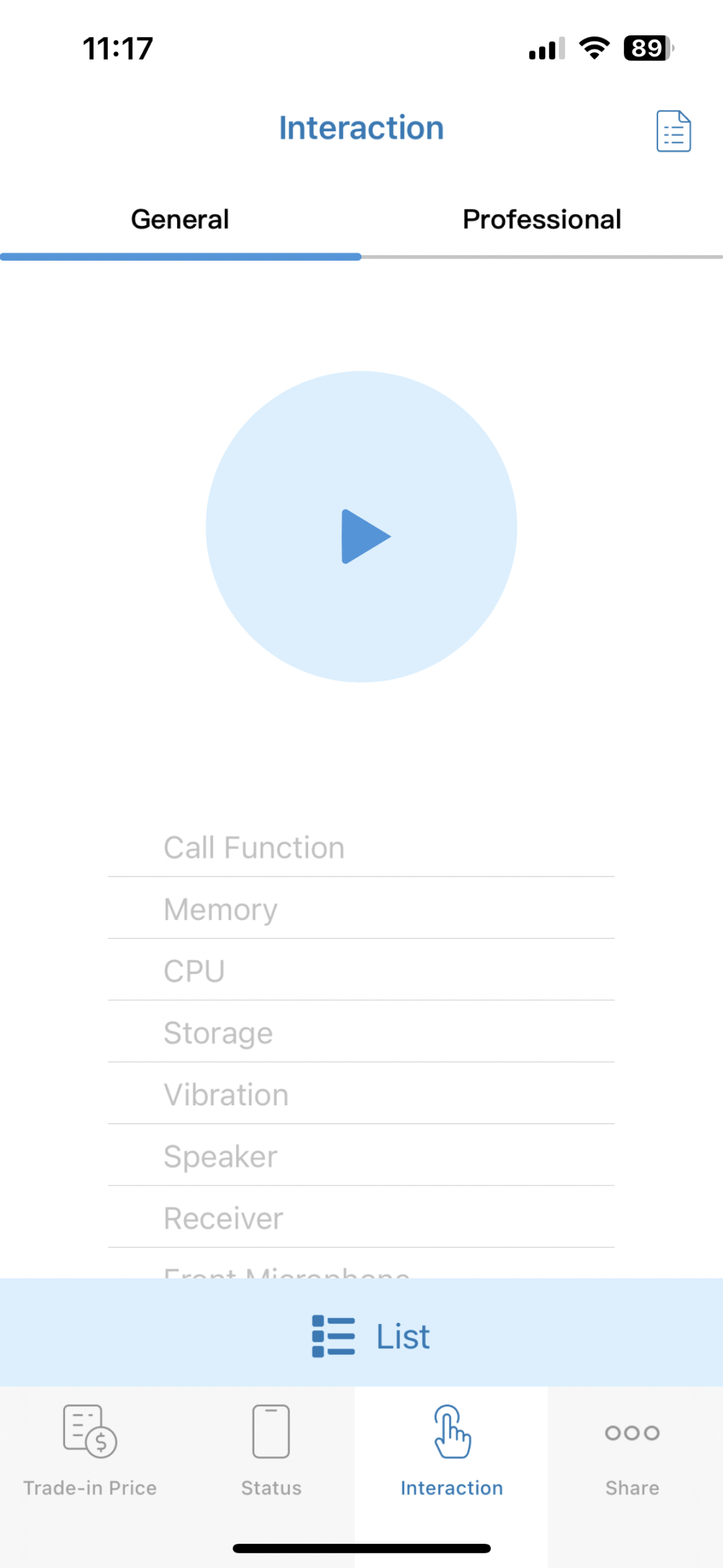Open the Call Function test item
Viewport: 723px width, 1568px height.
[361, 847]
